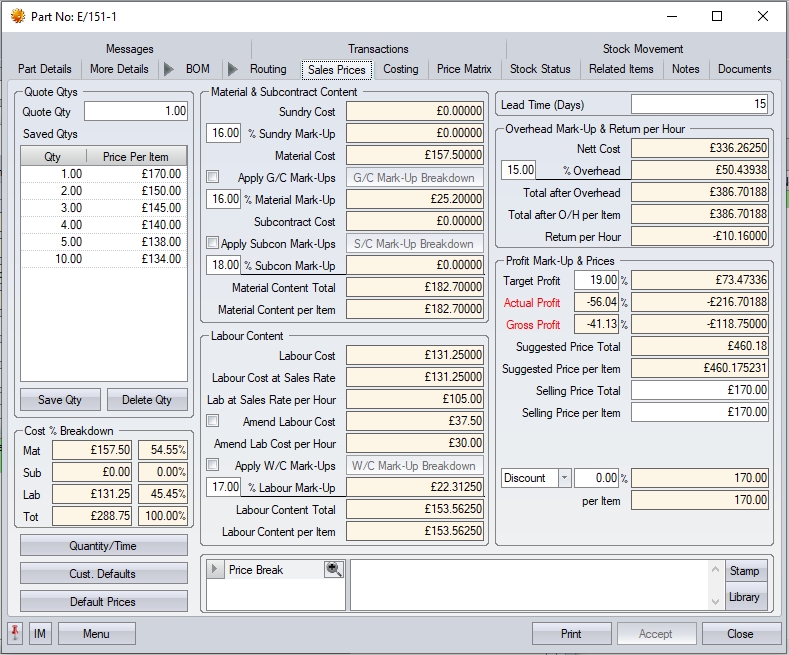The width and height of the screenshot is (789, 655).
Task: Open the Discount dropdown
Action: coord(564,478)
